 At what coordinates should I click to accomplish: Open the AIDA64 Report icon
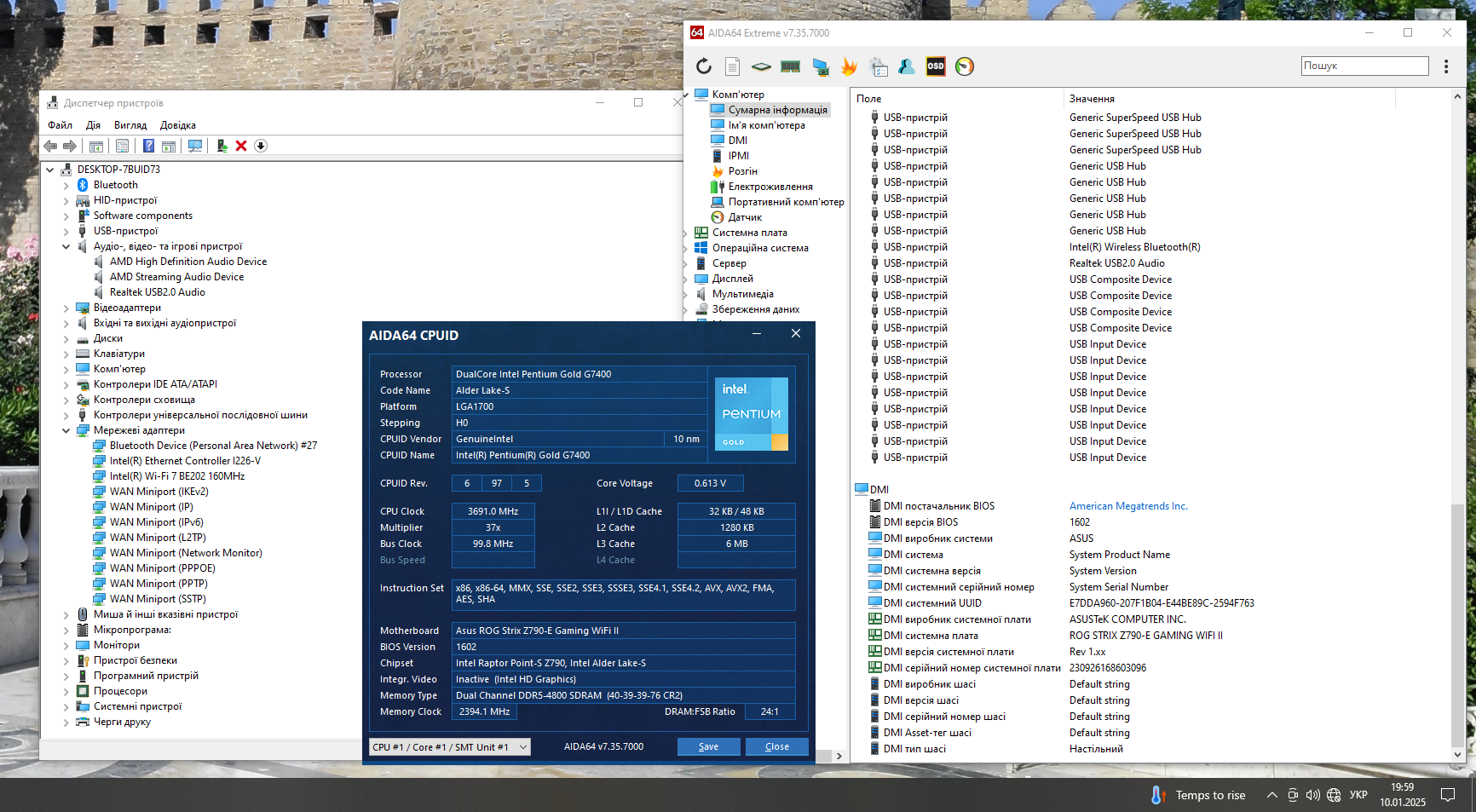click(x=732, y=66)
